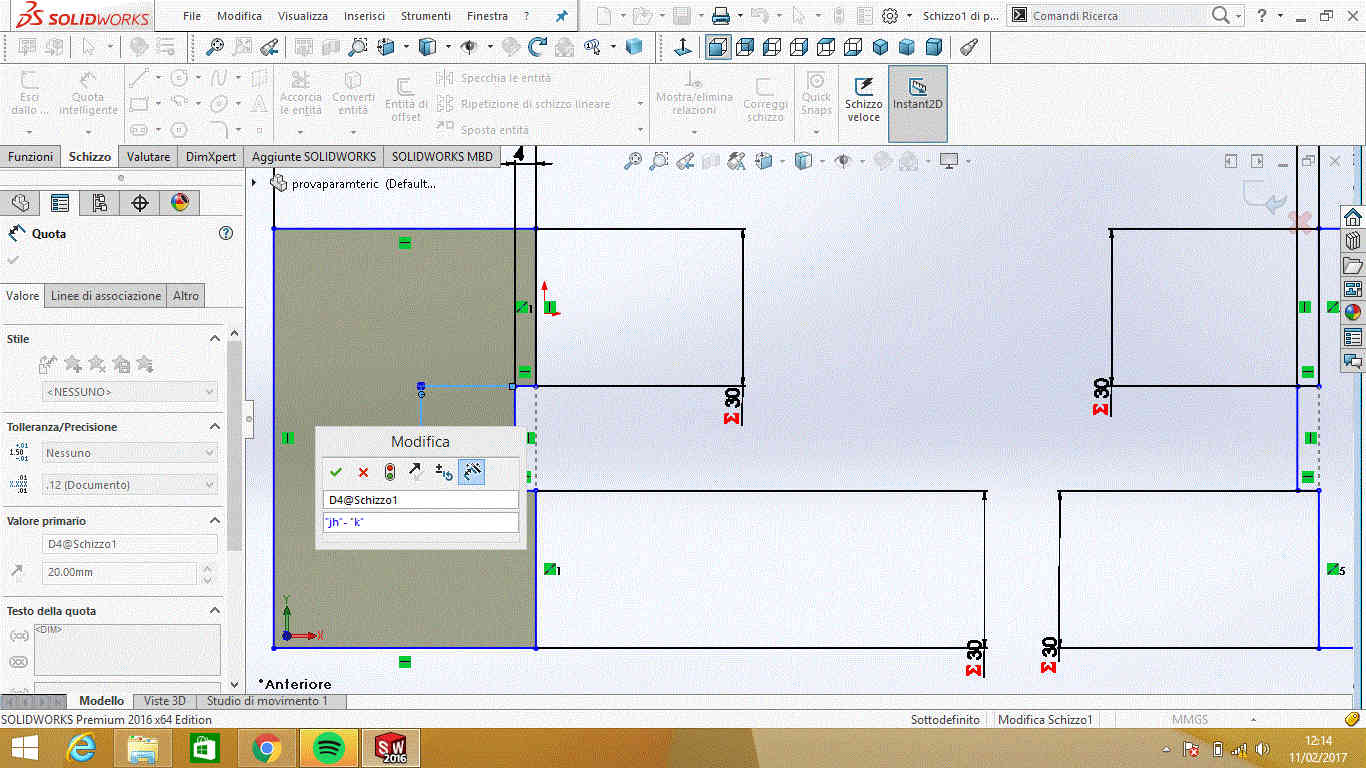Open the Inserisci menu

coord(364,16)
